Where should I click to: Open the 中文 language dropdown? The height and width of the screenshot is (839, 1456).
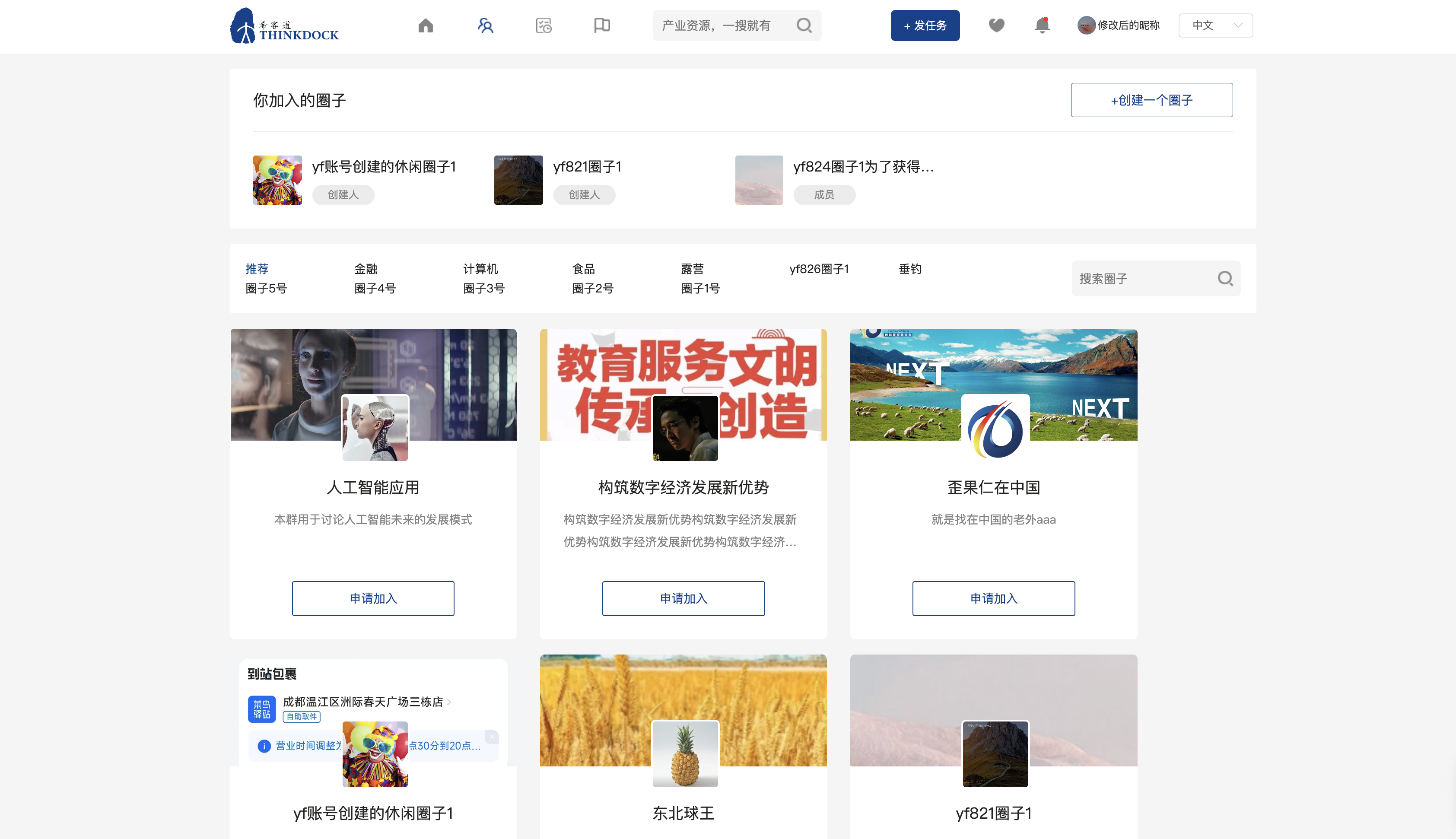[x=1215, y=25]
